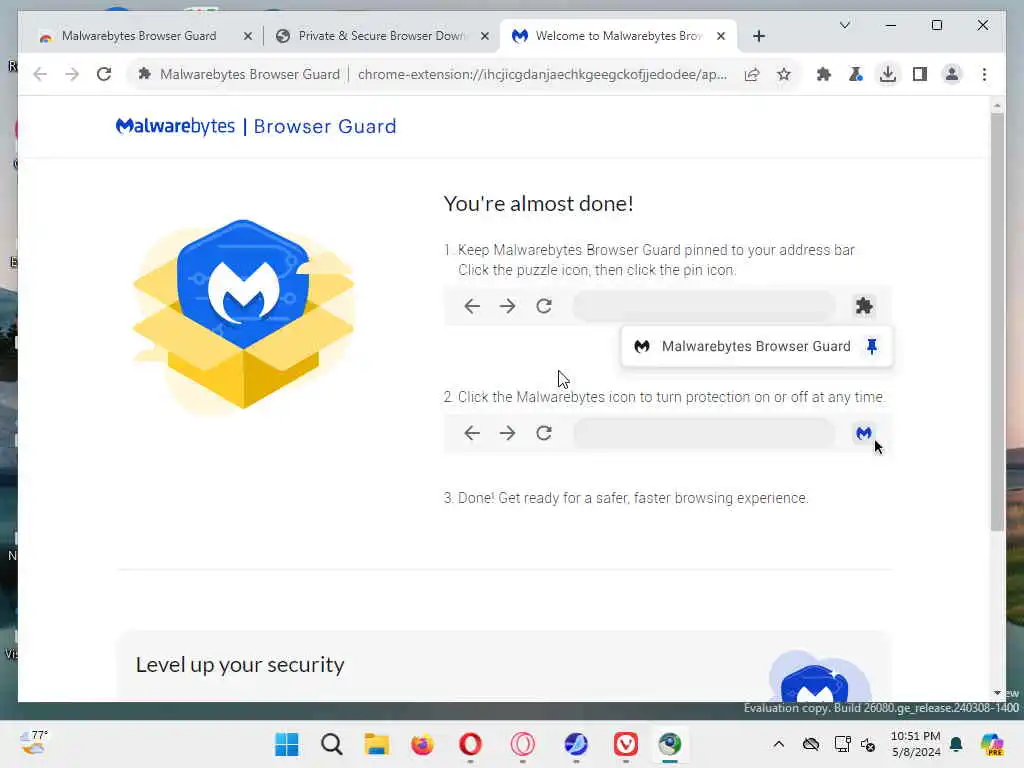Close the Private & Secure Browser tab
This screenshot has height=768, width=1024.
[x=485, y=36]
